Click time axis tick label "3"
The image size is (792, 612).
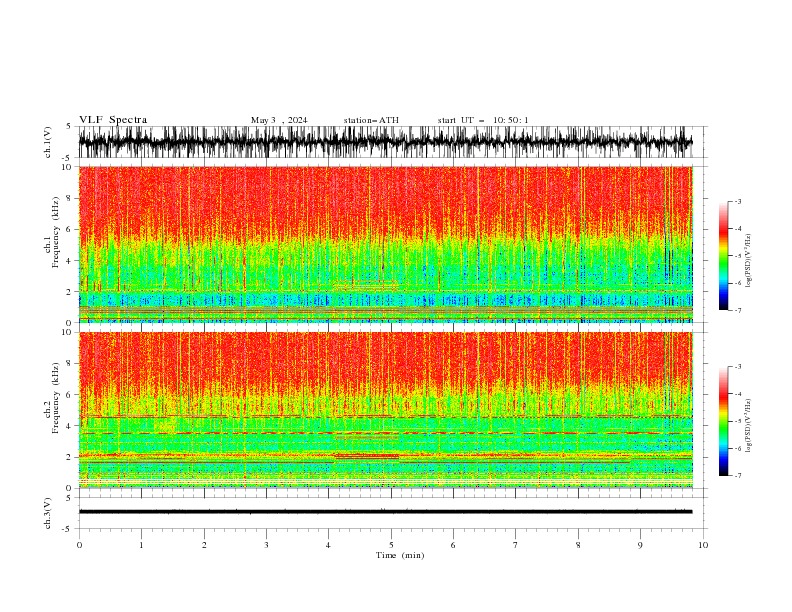coord(266,545)
